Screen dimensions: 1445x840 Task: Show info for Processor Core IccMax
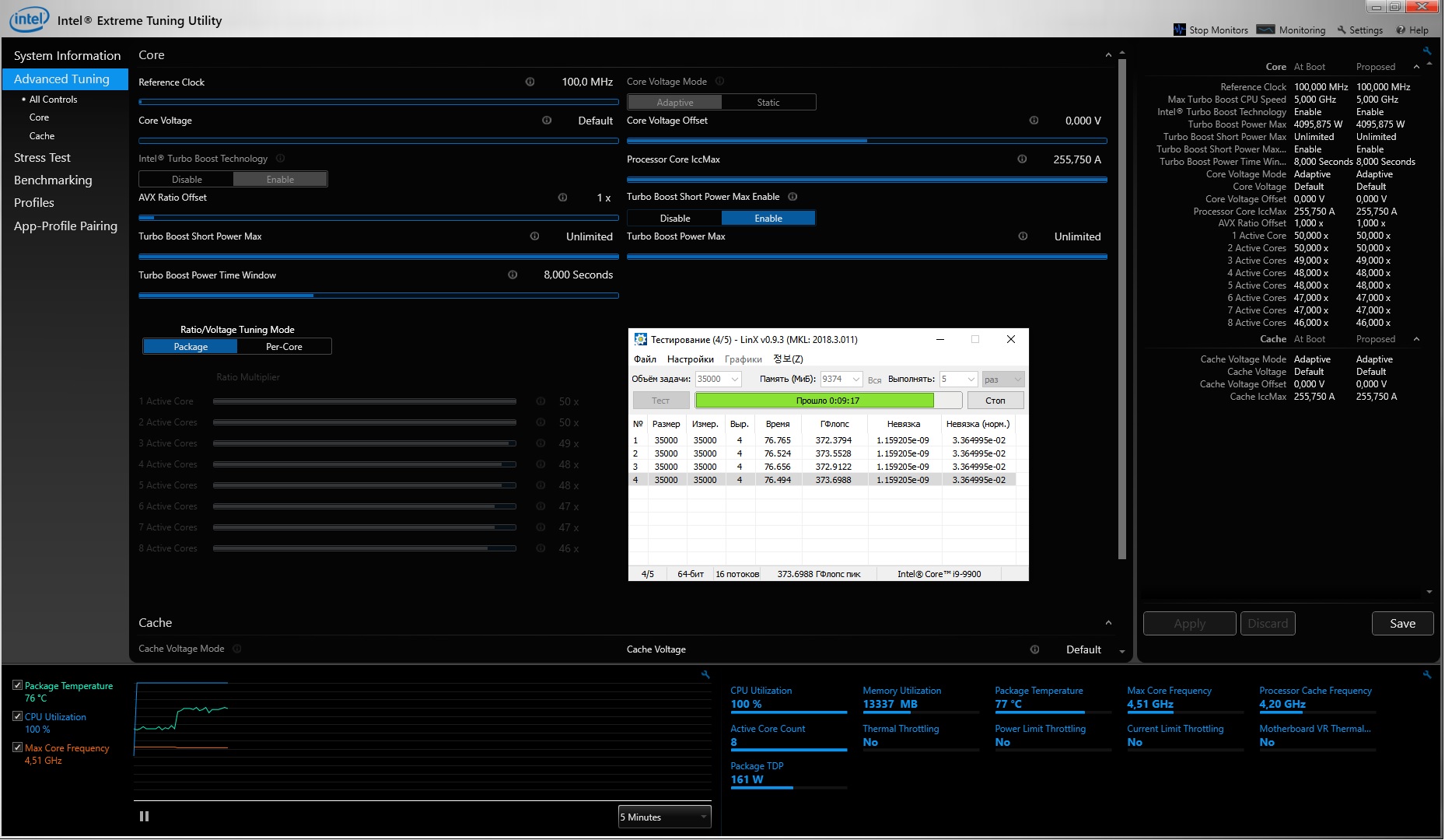pos(1022,159)
